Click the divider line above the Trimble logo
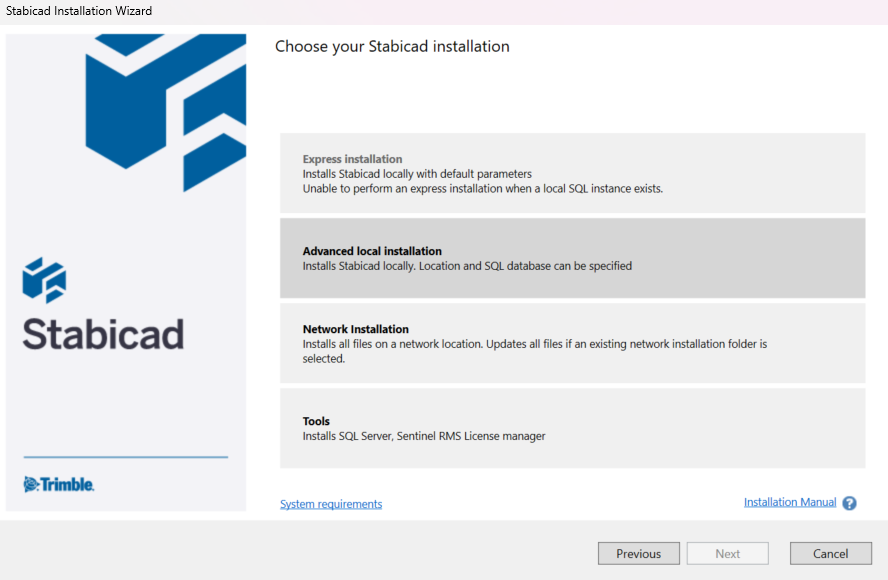Image resolution: width=888 pixels, height=580 pixels. 125,457
